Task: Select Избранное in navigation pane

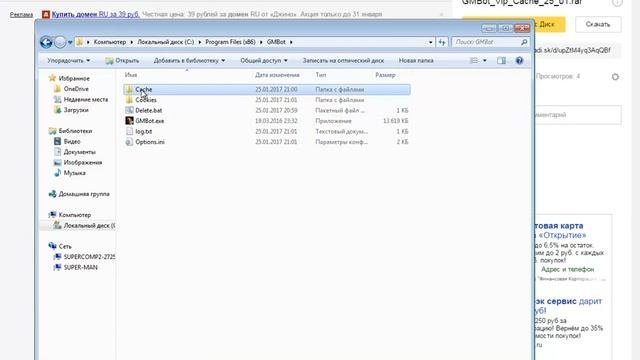Action: point(74,78)
